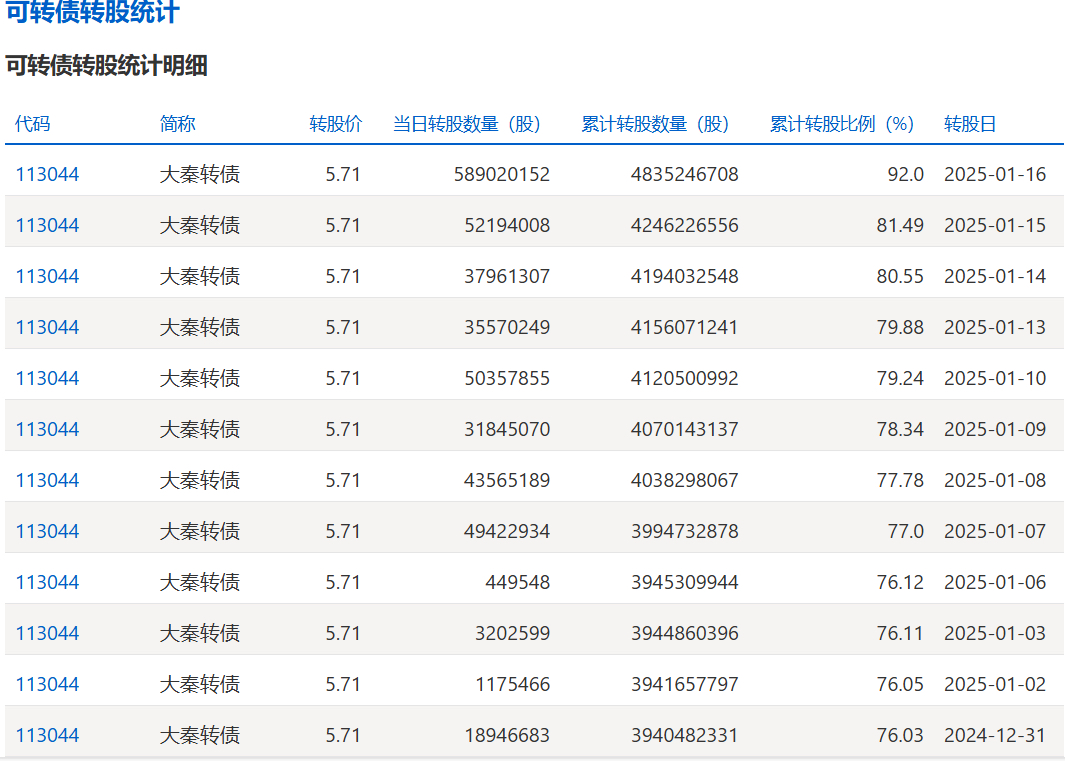Open code 113044 link in 2025-01-16 row
The image size is (1065, 761).
(47, 175)
